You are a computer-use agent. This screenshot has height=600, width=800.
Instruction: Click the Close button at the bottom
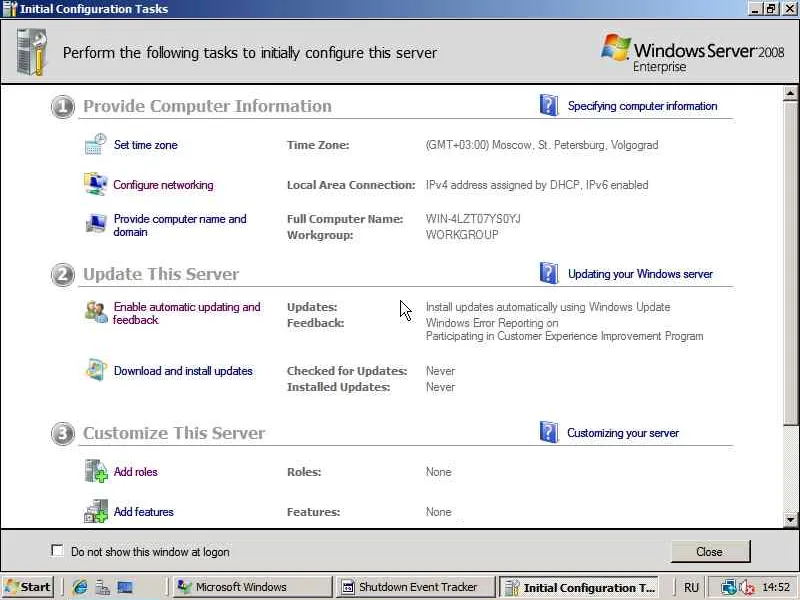(710, 552)
